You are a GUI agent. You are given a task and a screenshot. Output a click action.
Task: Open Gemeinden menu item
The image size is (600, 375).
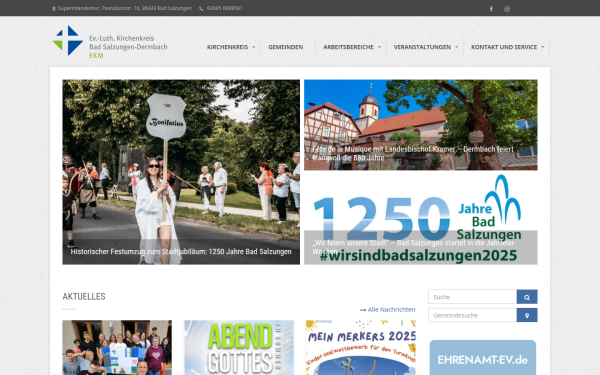(286, 47)
